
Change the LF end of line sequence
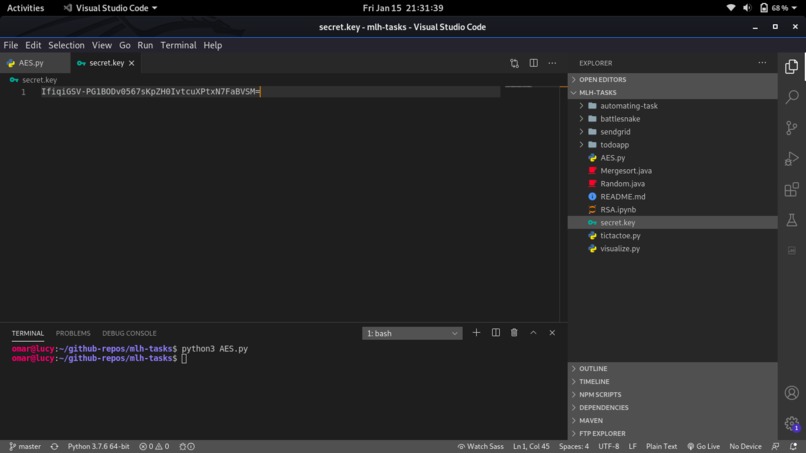[632, 446]
